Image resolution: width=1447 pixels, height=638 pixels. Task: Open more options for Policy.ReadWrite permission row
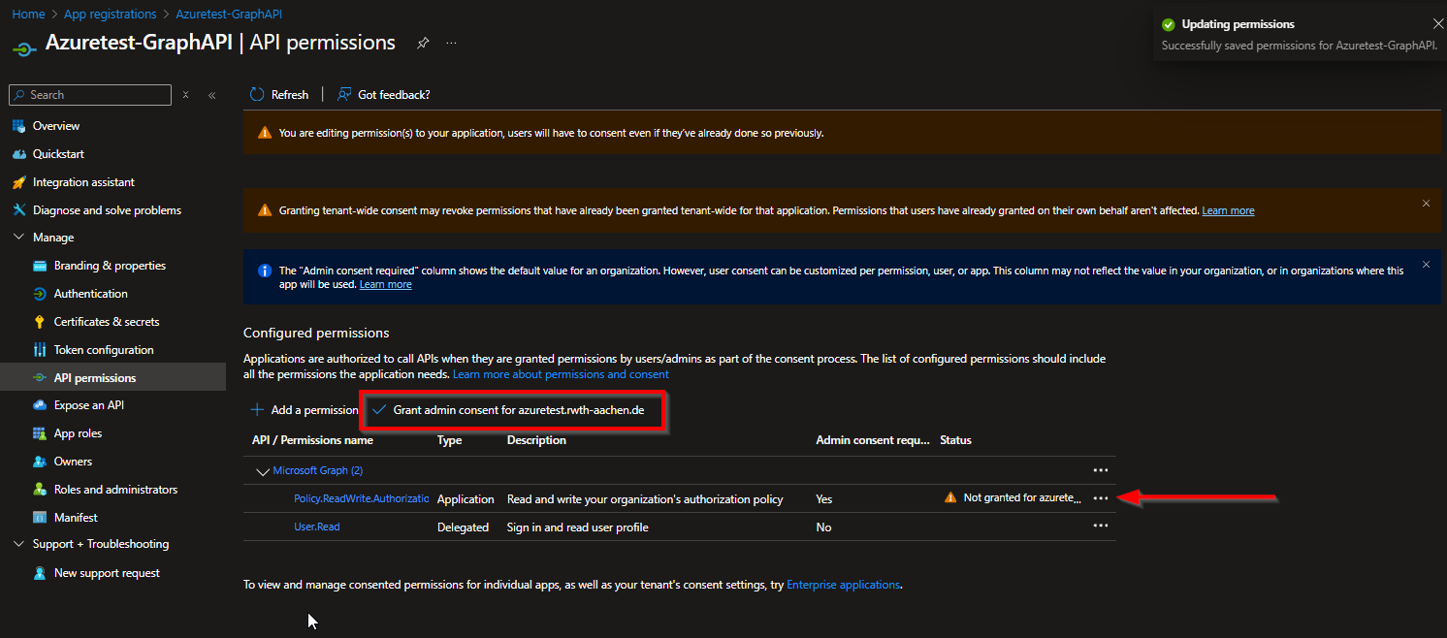(x=1100, y=498)
